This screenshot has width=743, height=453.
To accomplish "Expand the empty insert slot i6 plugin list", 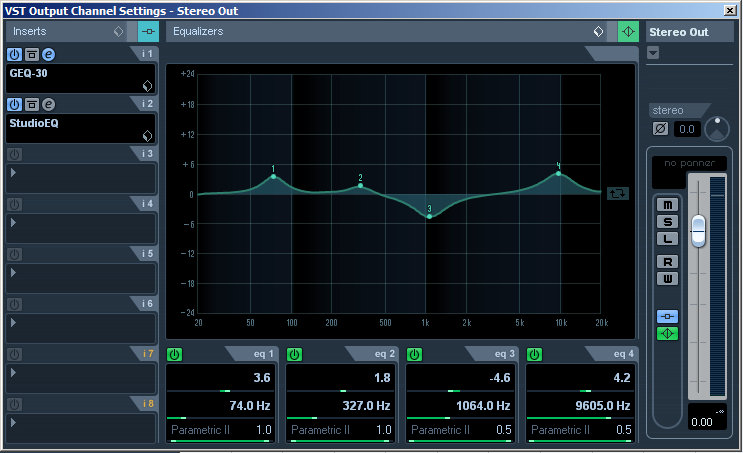I will pyautogui.click(x=13, y=323).
